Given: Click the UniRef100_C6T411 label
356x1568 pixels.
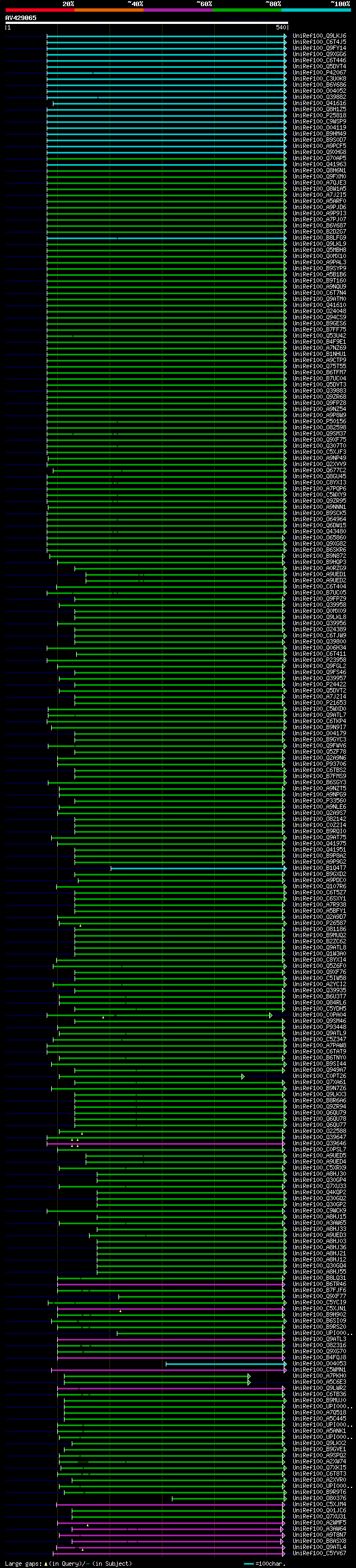Looking at the screenshot, I should click(x=319, y=654).
